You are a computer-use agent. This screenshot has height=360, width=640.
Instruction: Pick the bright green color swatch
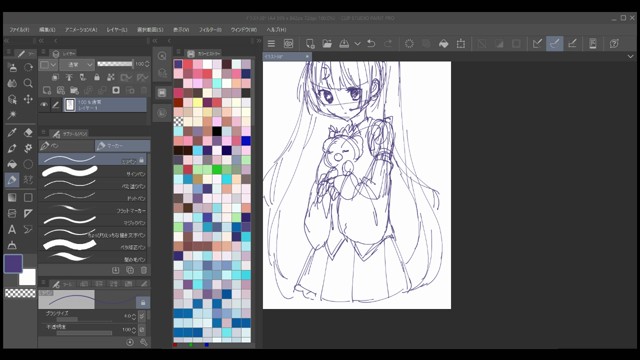pos(217,169)
